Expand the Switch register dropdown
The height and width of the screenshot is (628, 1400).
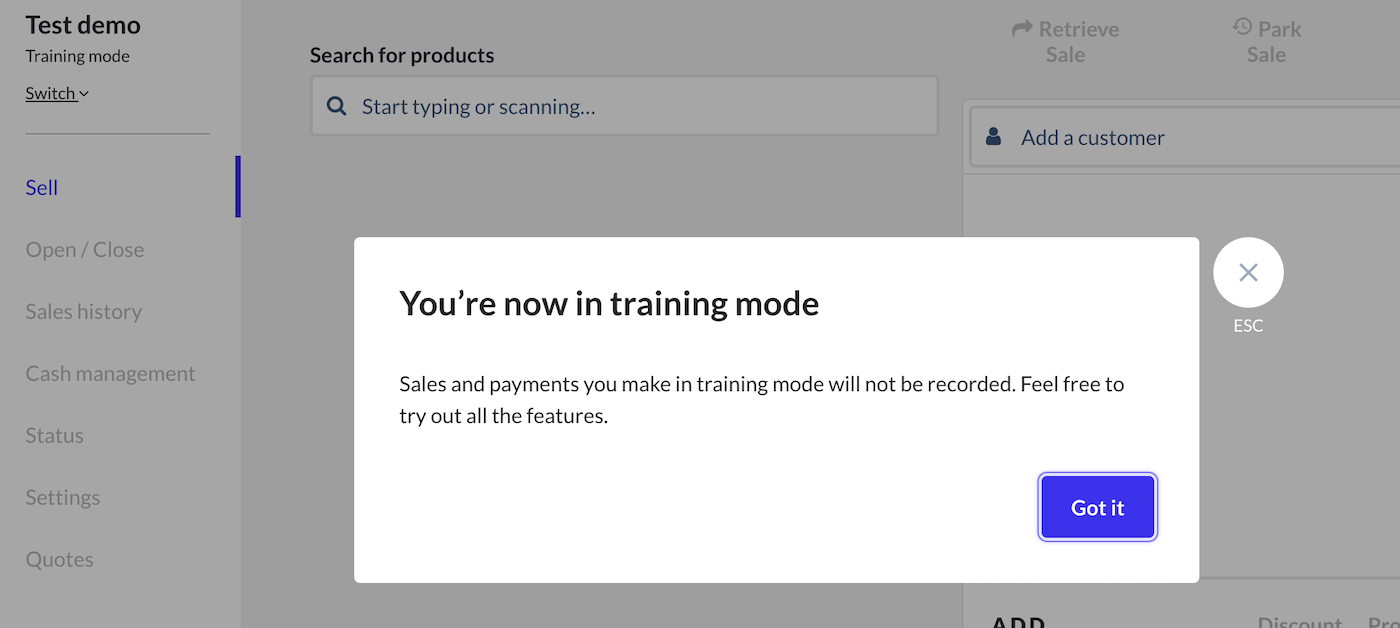coord(57,92)
